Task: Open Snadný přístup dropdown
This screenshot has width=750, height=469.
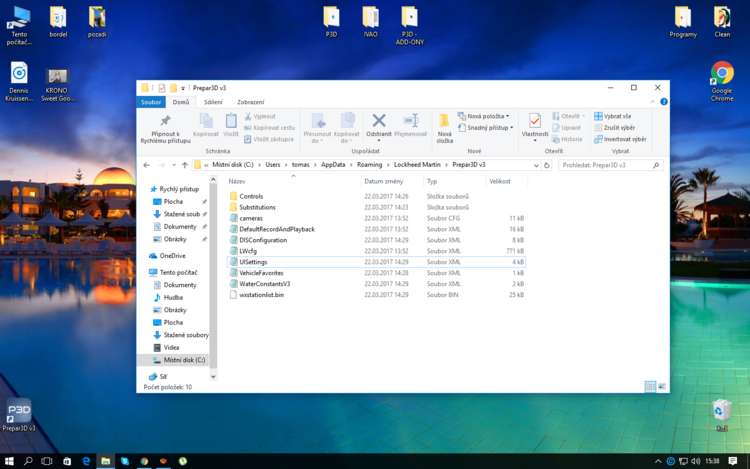Action: tap(485, 128)
